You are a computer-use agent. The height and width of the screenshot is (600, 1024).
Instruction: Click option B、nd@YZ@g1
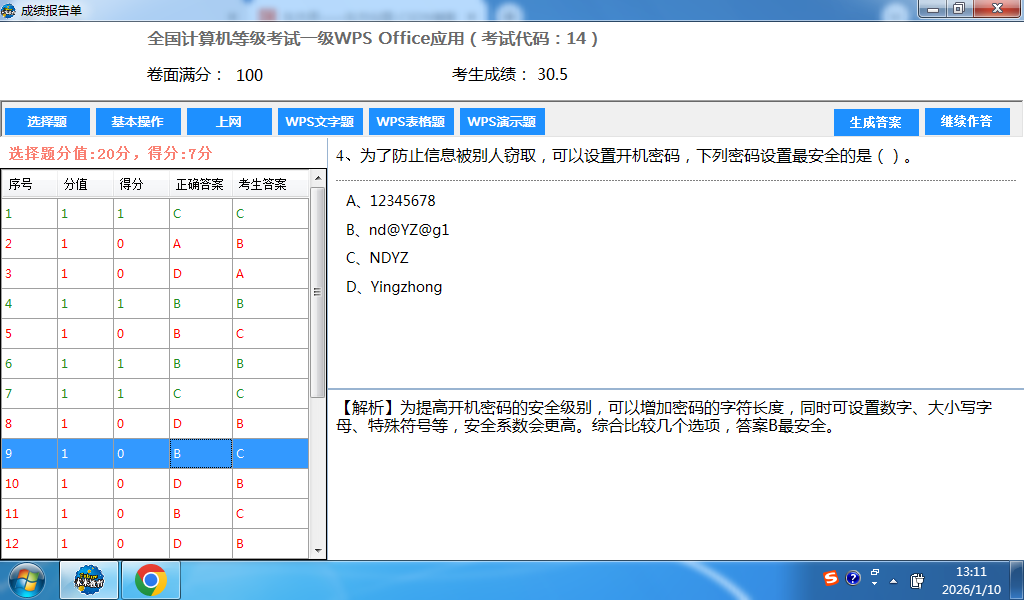click(x=398, y=230)
